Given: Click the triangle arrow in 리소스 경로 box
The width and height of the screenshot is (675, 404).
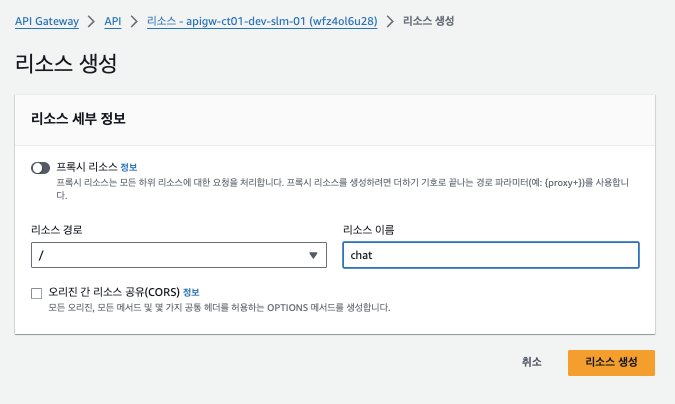Looking at the screenshot, I should 313,255.
